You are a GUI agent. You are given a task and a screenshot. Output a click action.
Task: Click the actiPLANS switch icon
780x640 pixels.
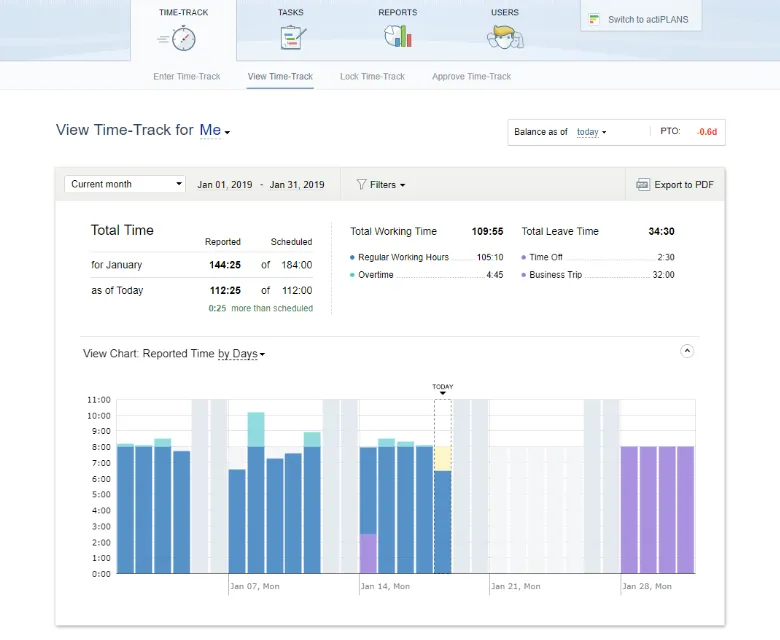click(x=594, y=19)
